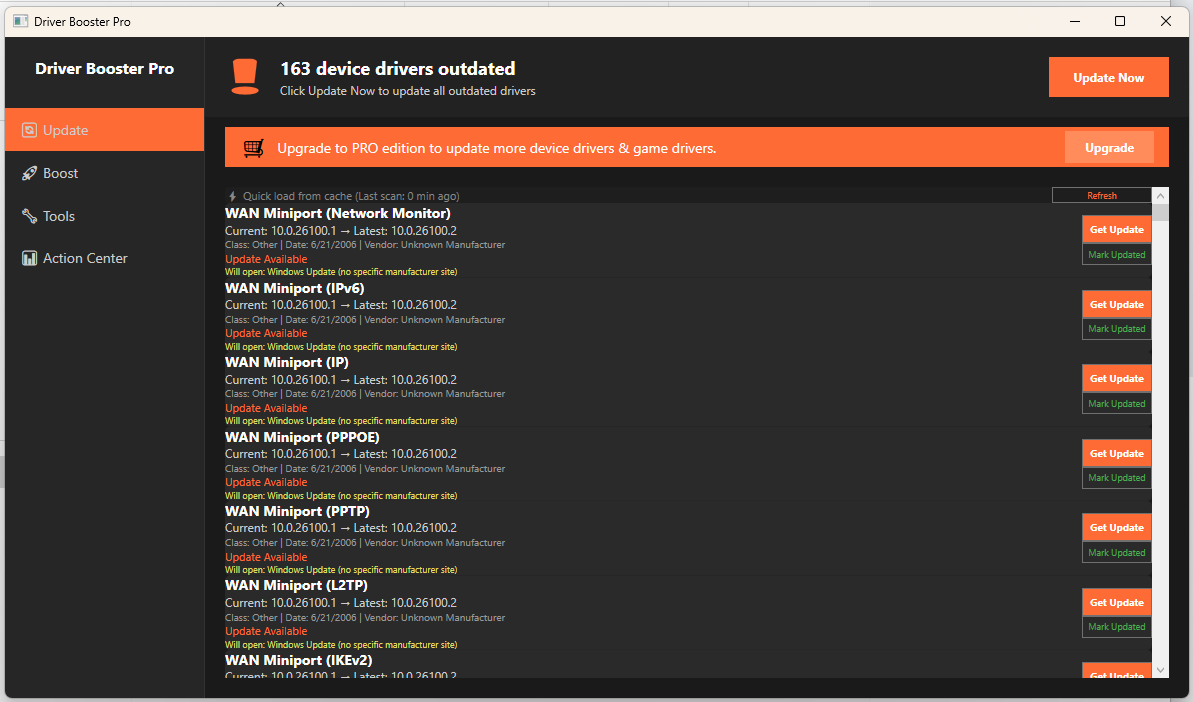Click "Quick load from cache" status text
The height and width of the screenshot is (702, 1193).
(351, 196)
